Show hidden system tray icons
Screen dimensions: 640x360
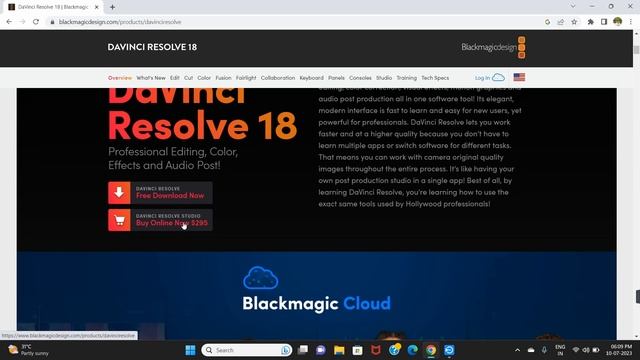517,350
